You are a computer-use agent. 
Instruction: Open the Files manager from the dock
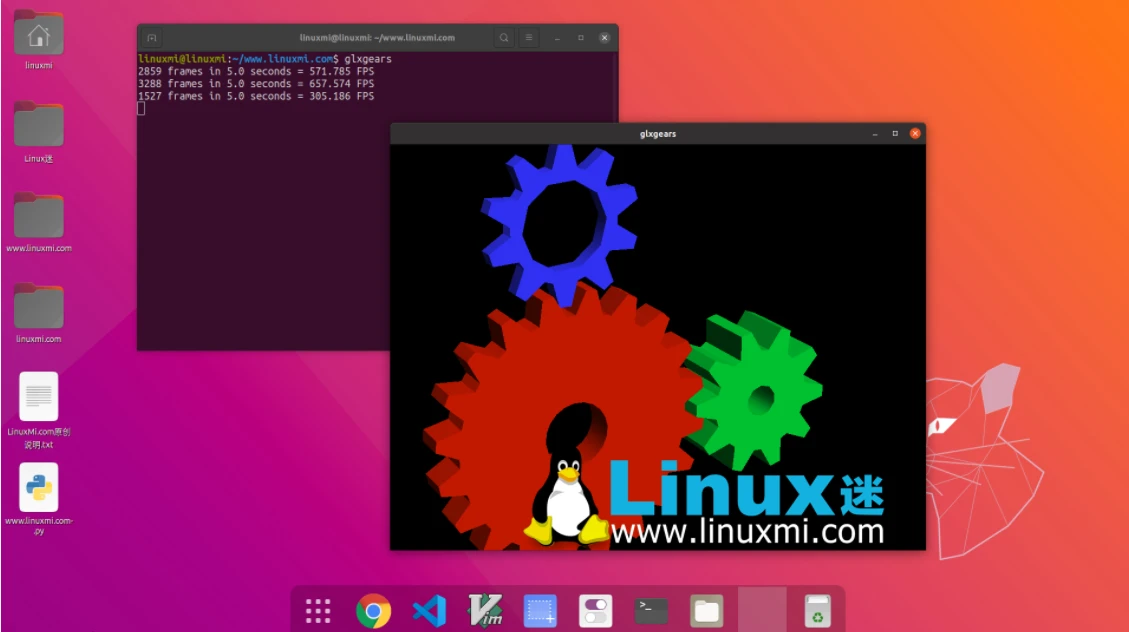coord(706,611)
